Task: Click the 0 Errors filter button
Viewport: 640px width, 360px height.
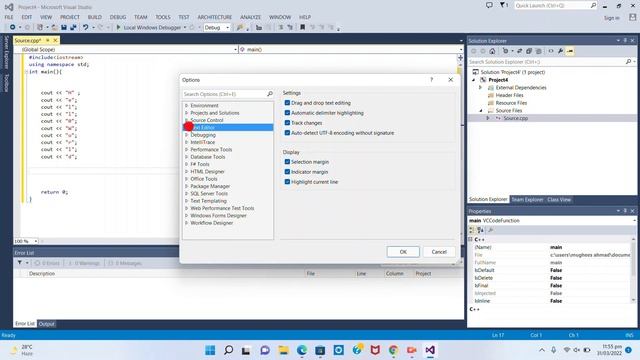Action: (47, 263)
